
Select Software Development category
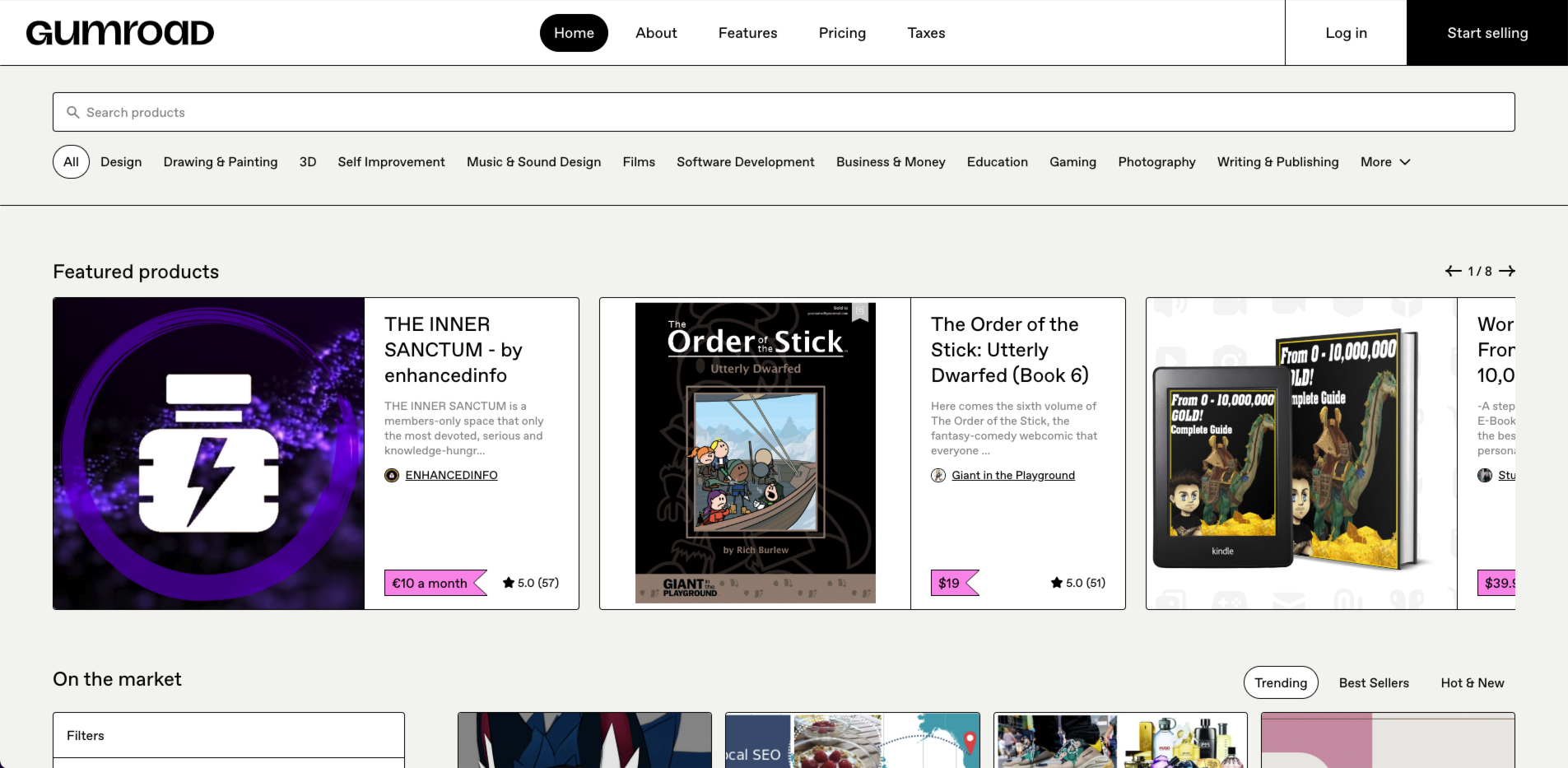click(x=746, y=162)
